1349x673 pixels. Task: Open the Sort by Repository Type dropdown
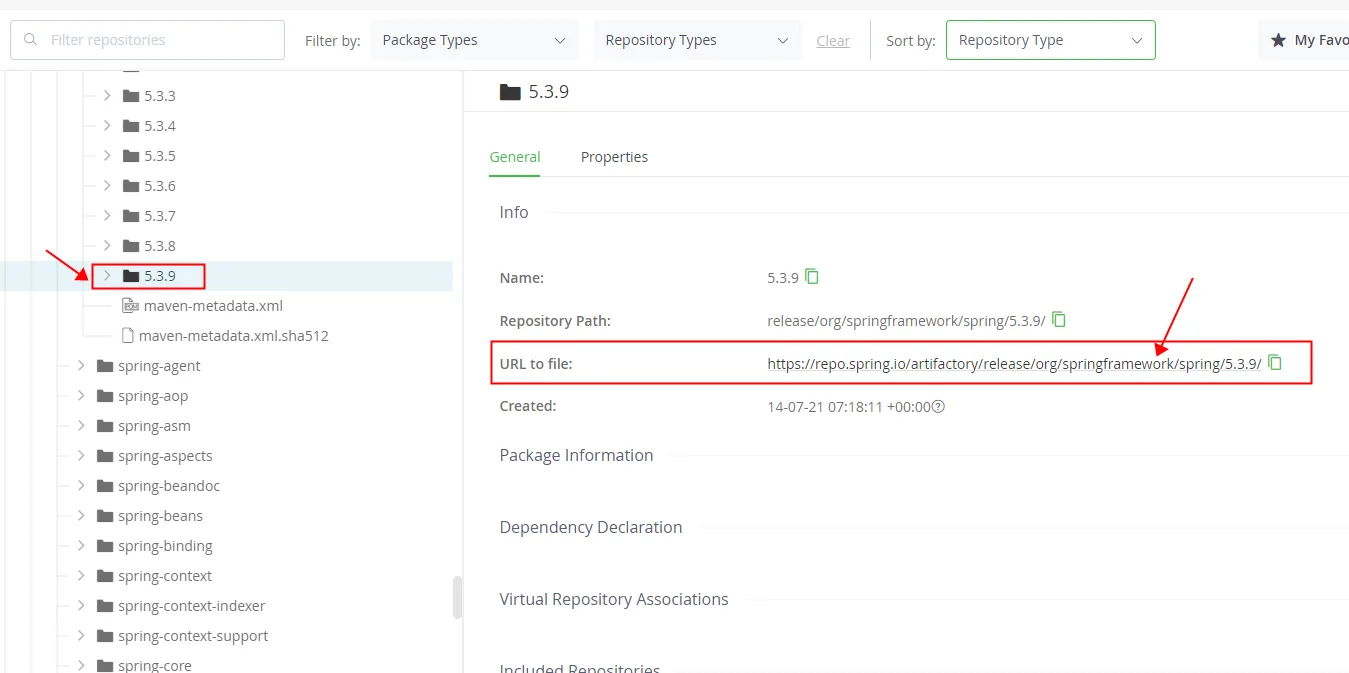click(1050, 40)
